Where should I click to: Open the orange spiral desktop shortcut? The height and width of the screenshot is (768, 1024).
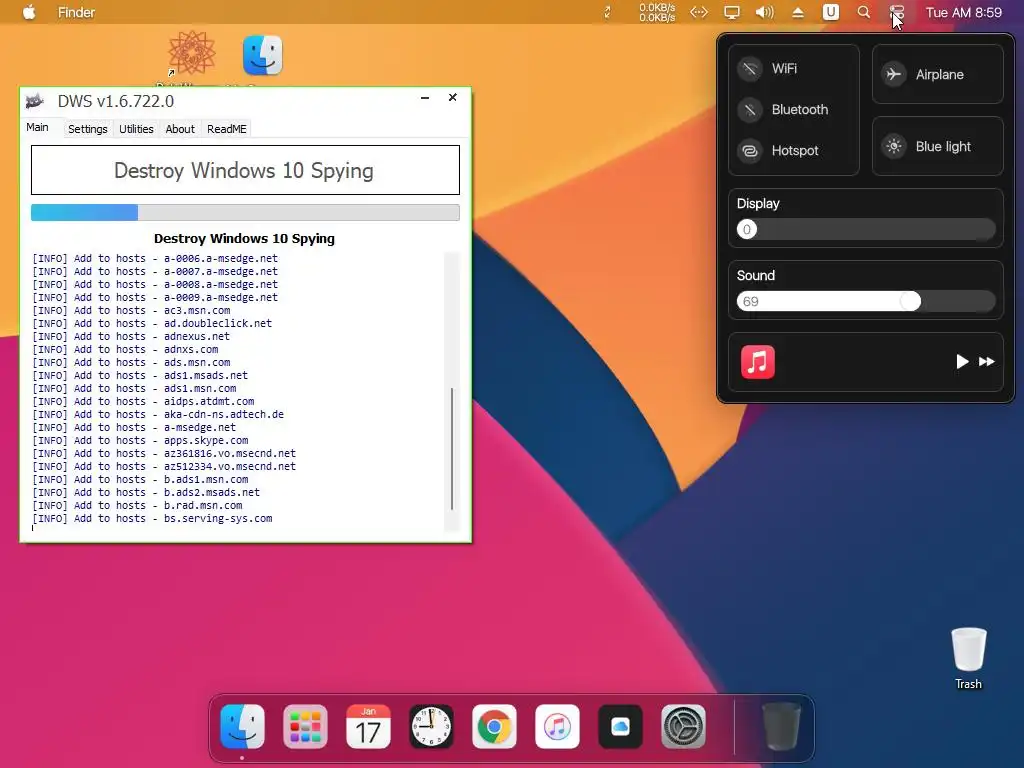click(x=191, y=54)
